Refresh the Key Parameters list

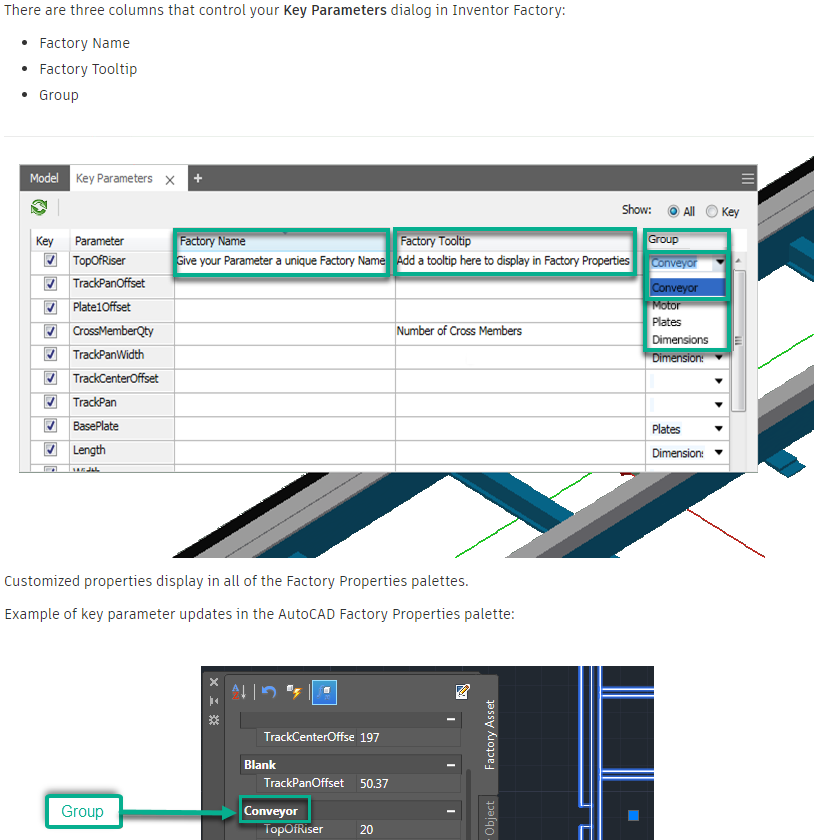click(x=38, y=207)
